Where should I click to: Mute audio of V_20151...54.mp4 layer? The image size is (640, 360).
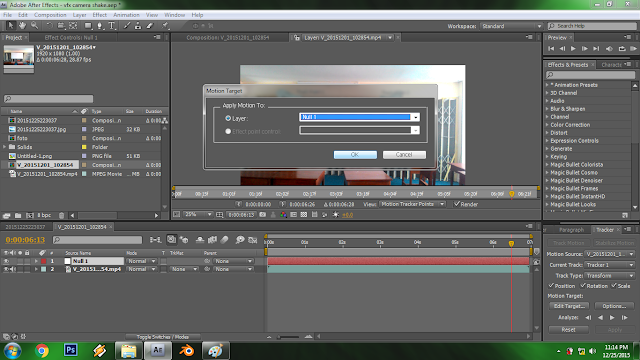(x=13, y=269)
